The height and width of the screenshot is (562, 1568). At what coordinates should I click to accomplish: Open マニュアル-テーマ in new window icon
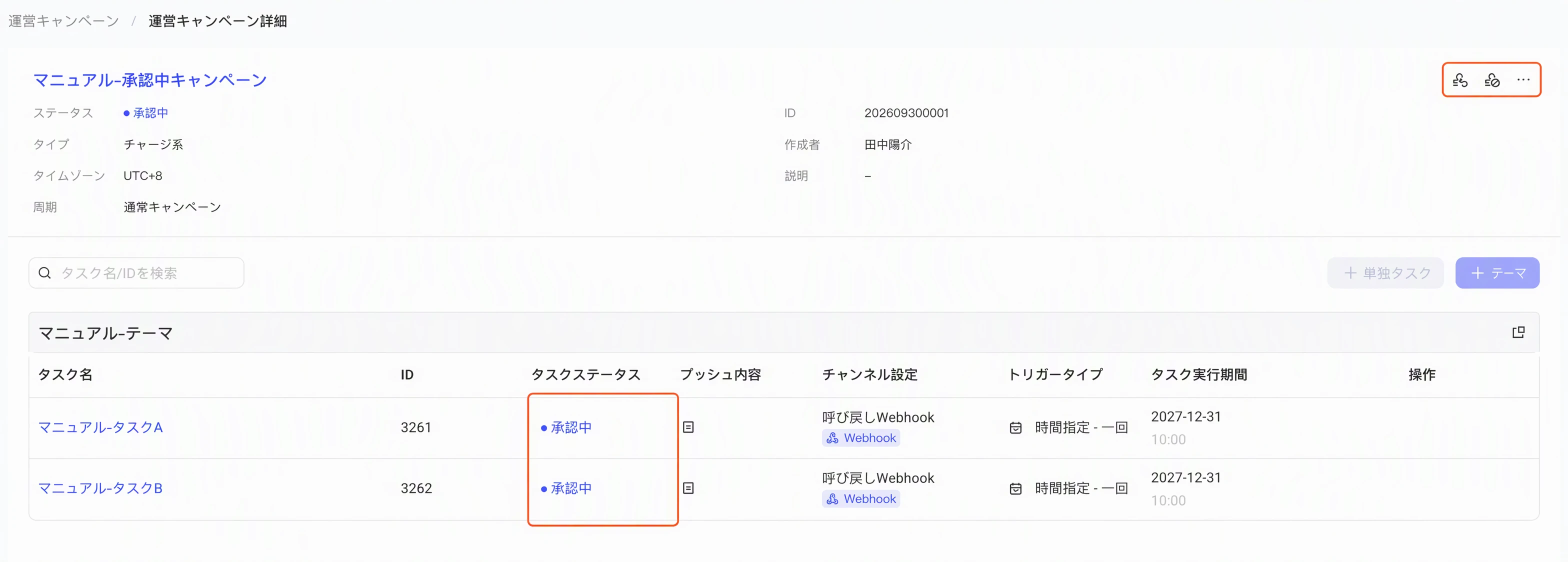[x=1518, y=332]
